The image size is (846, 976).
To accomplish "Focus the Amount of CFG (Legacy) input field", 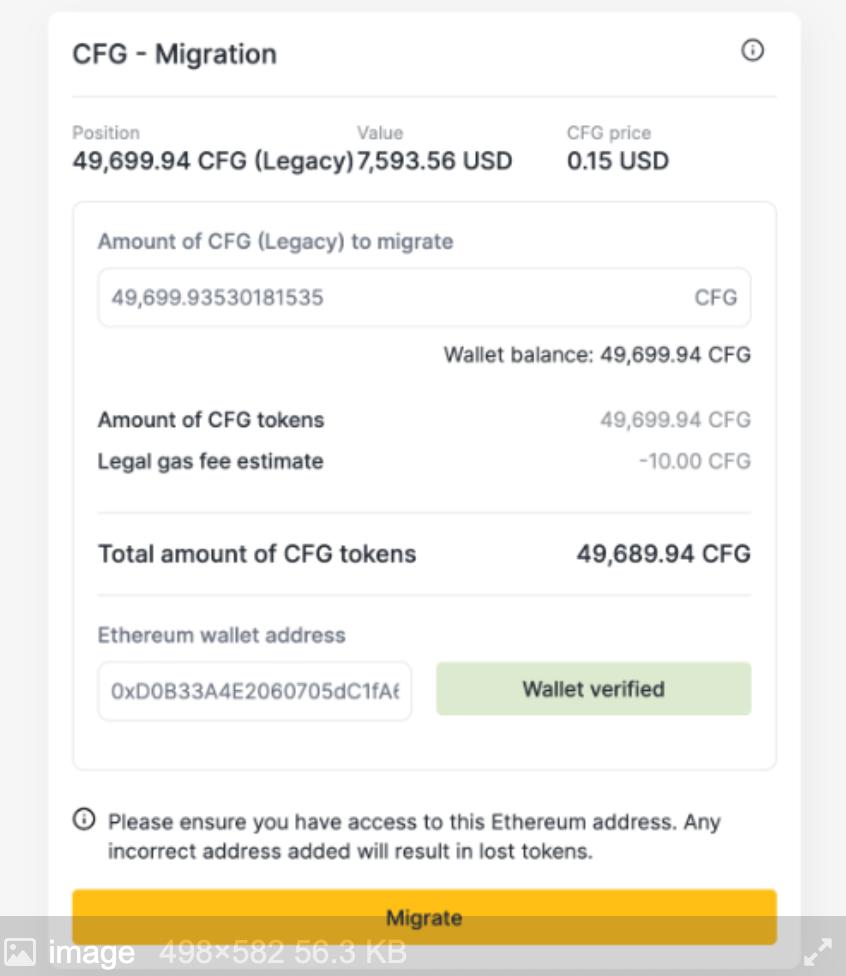I will [424, 297].
